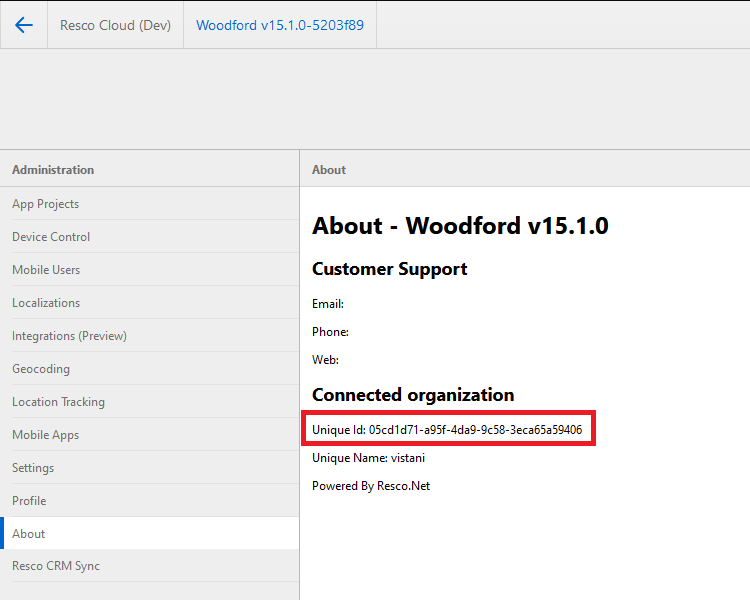Click the Administration panel header

click(53, 170)
